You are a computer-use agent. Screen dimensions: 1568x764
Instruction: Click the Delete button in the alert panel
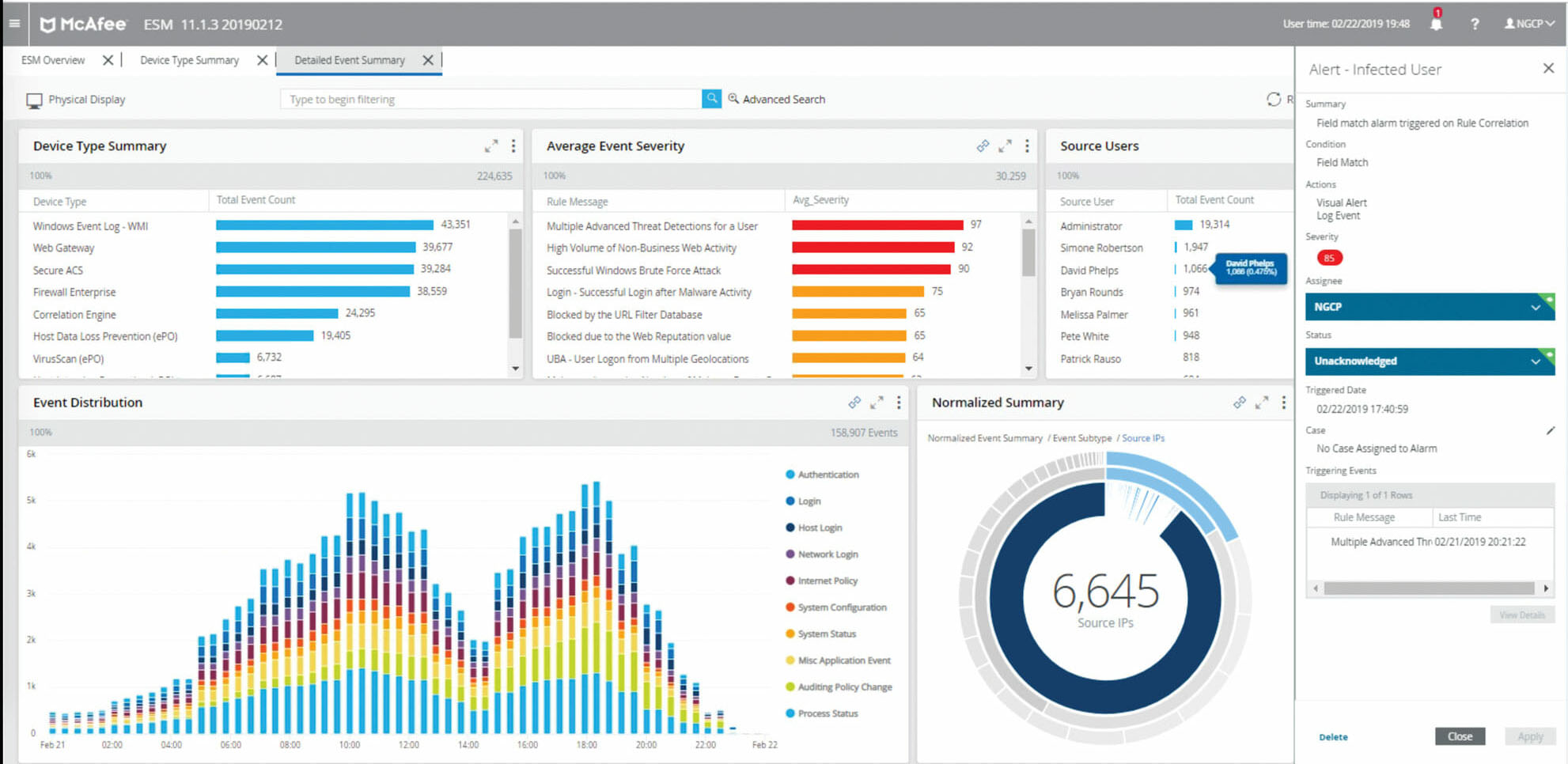pyautogui.click(x=1333, y=736)
